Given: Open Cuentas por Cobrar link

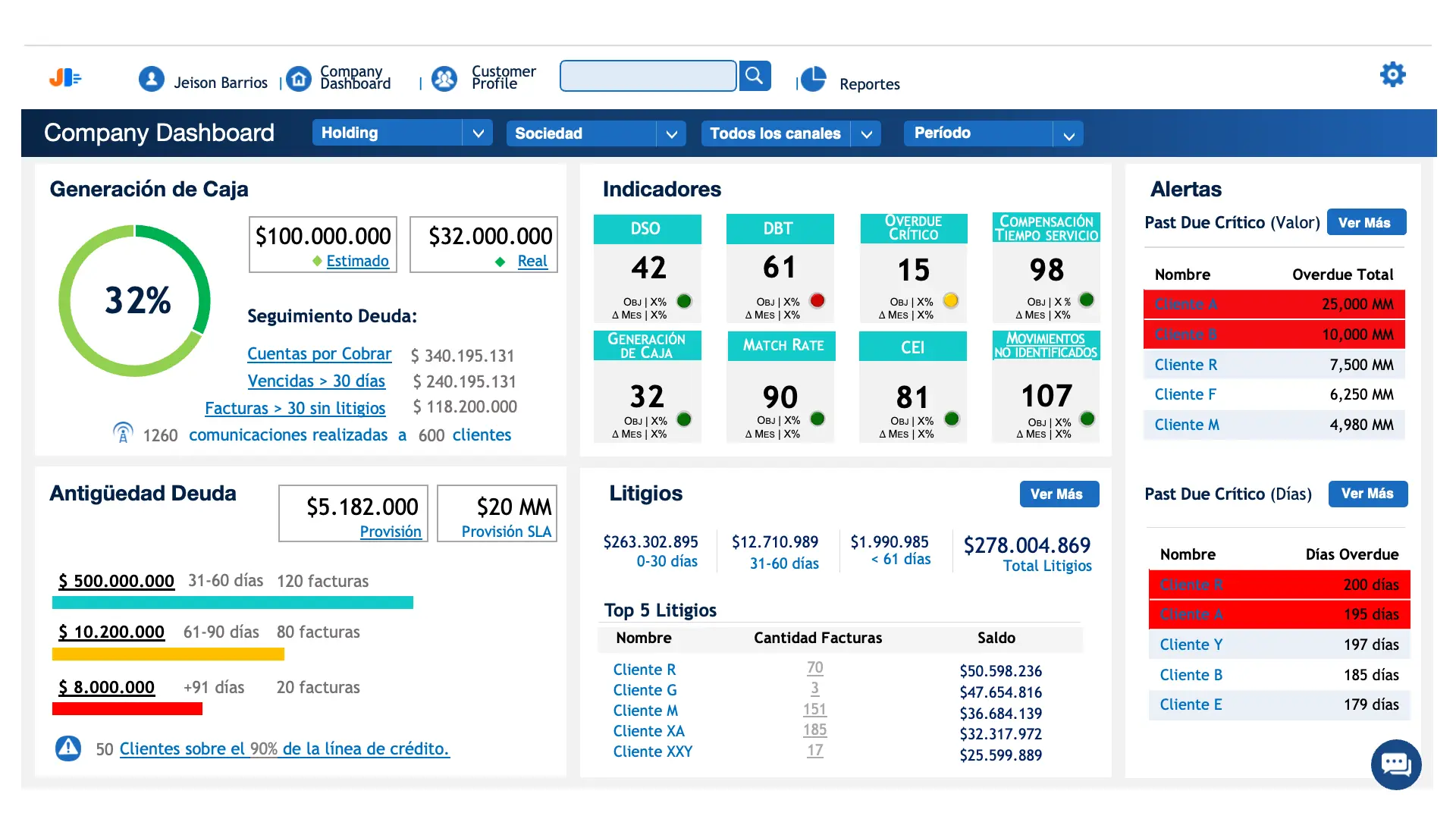Looking at the screenshot, I should pos(319,354).
